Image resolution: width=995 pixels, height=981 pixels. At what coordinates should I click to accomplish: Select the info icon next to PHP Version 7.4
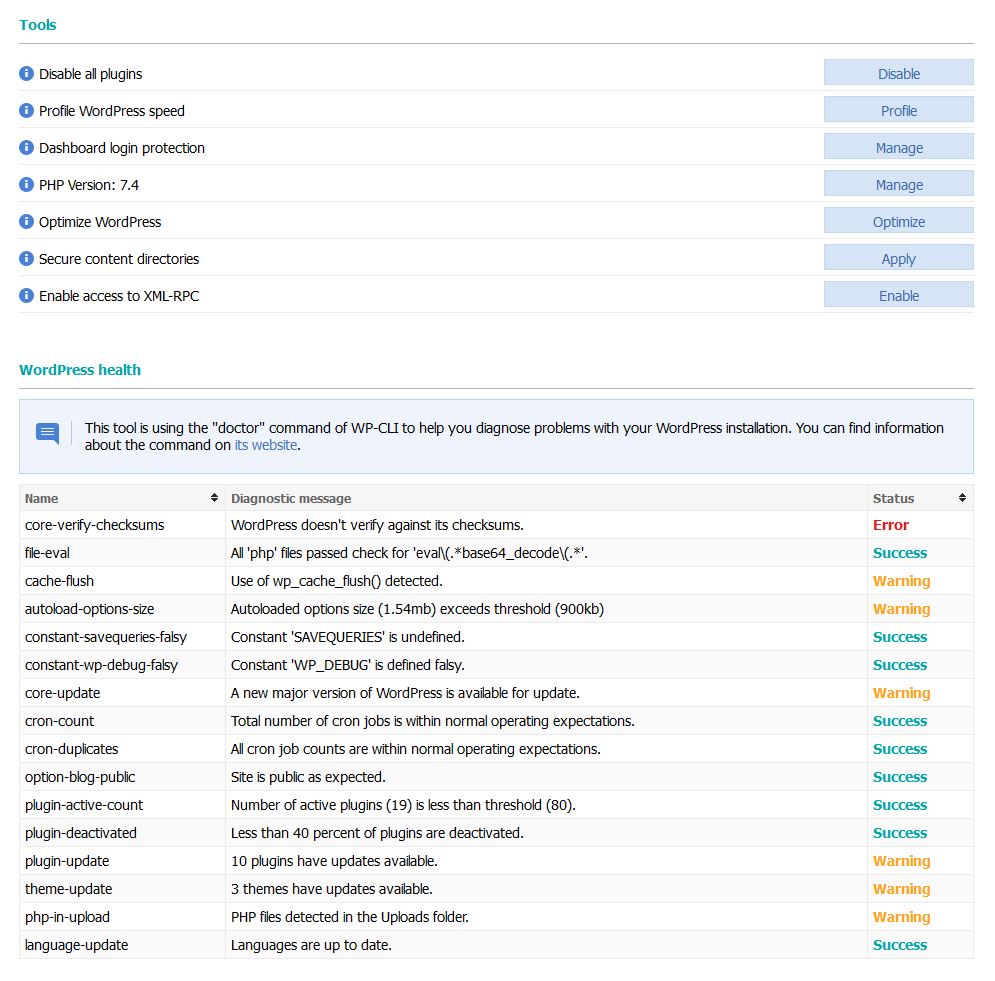(x=25, y=184)
